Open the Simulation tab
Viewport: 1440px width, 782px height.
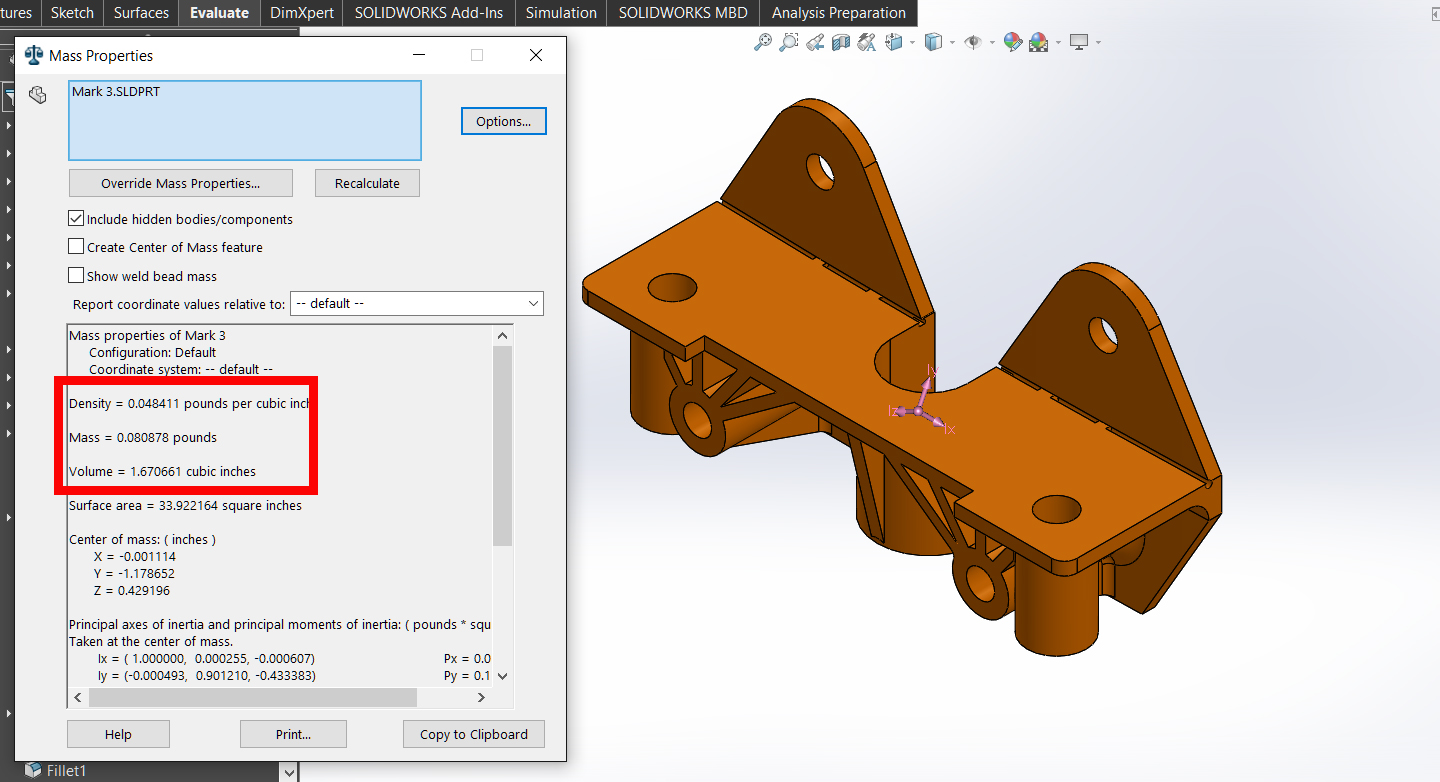pos(561,13)
